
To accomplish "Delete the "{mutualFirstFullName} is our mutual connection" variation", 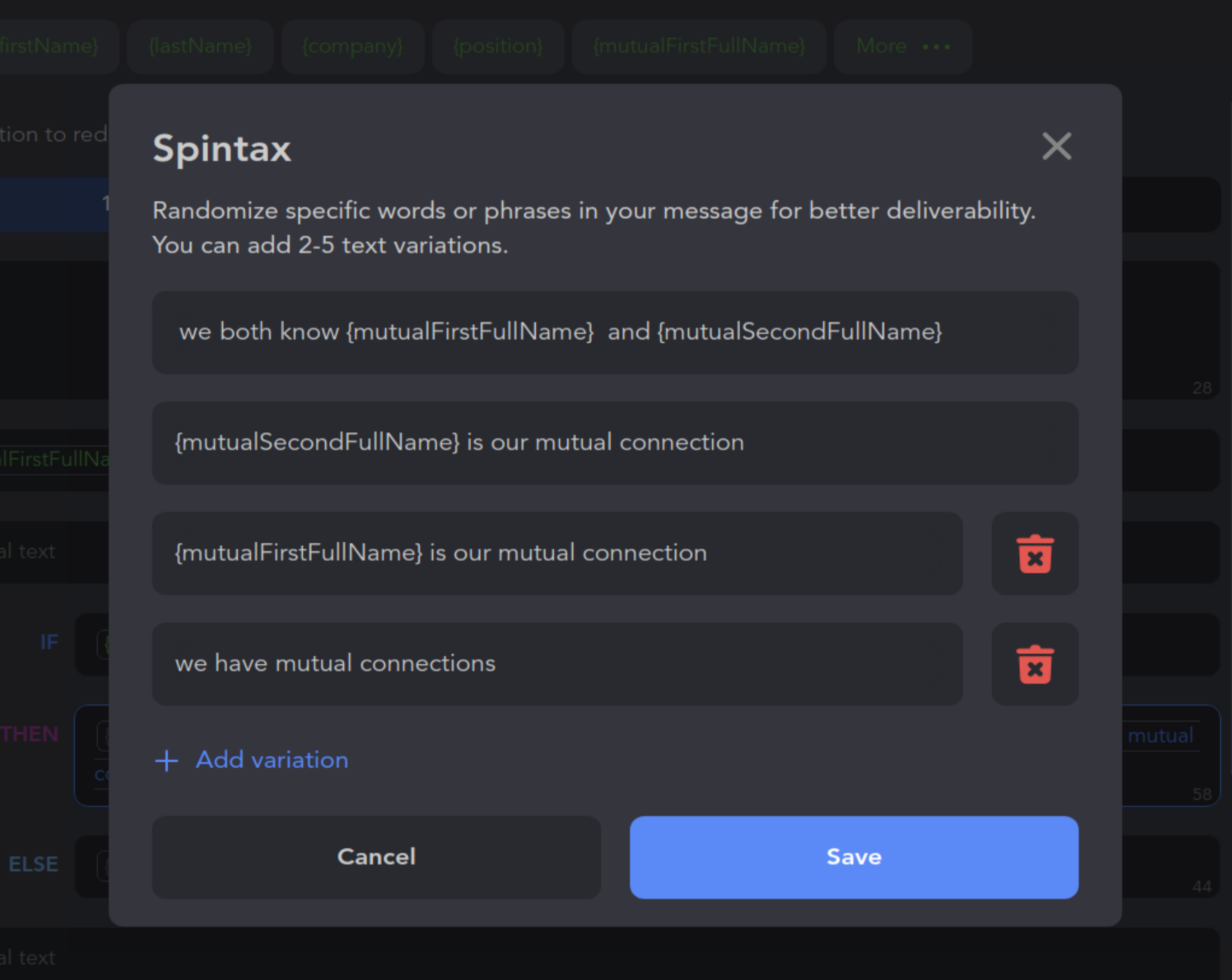I will pyautogui.click(x=1035, y=553).
